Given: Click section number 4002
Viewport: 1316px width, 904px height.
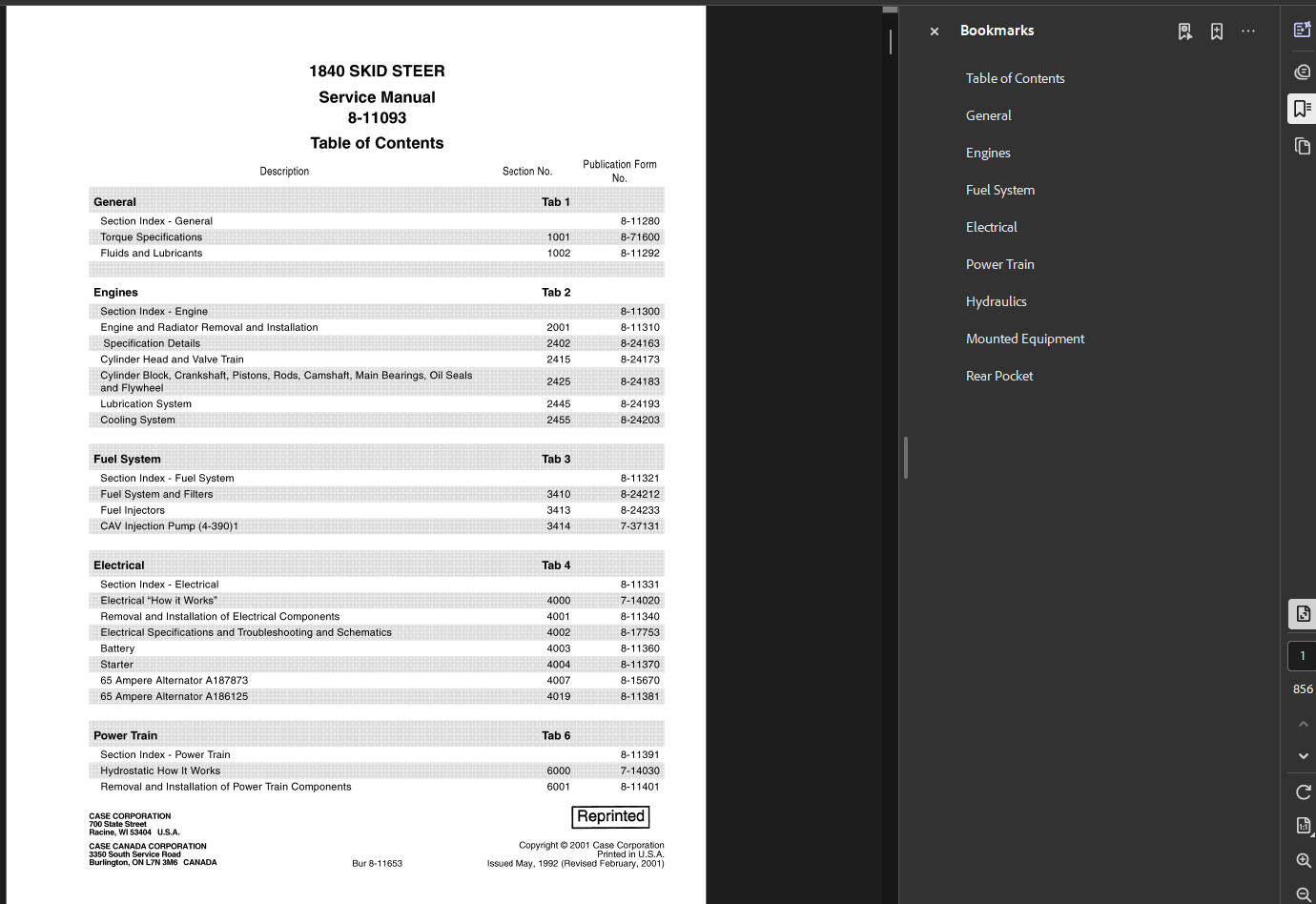Looking at the screenshot, I should coord(559,633).
